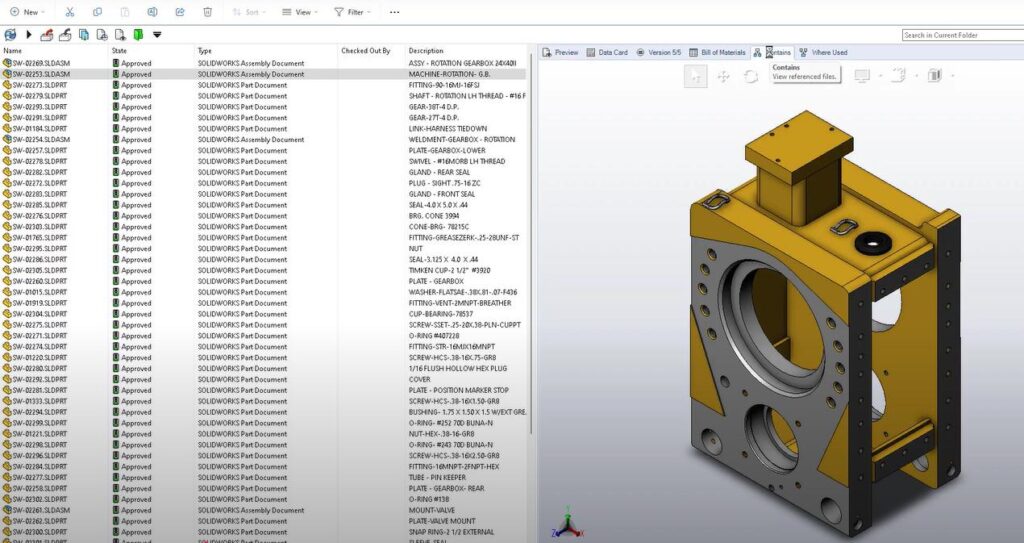Click the Delete trash can icon

(x=207, y=12)
